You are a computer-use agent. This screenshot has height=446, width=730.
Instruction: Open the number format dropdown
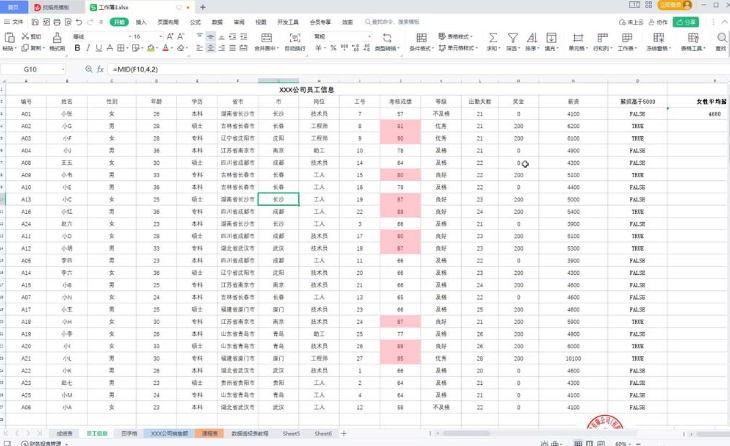point(370,36)
